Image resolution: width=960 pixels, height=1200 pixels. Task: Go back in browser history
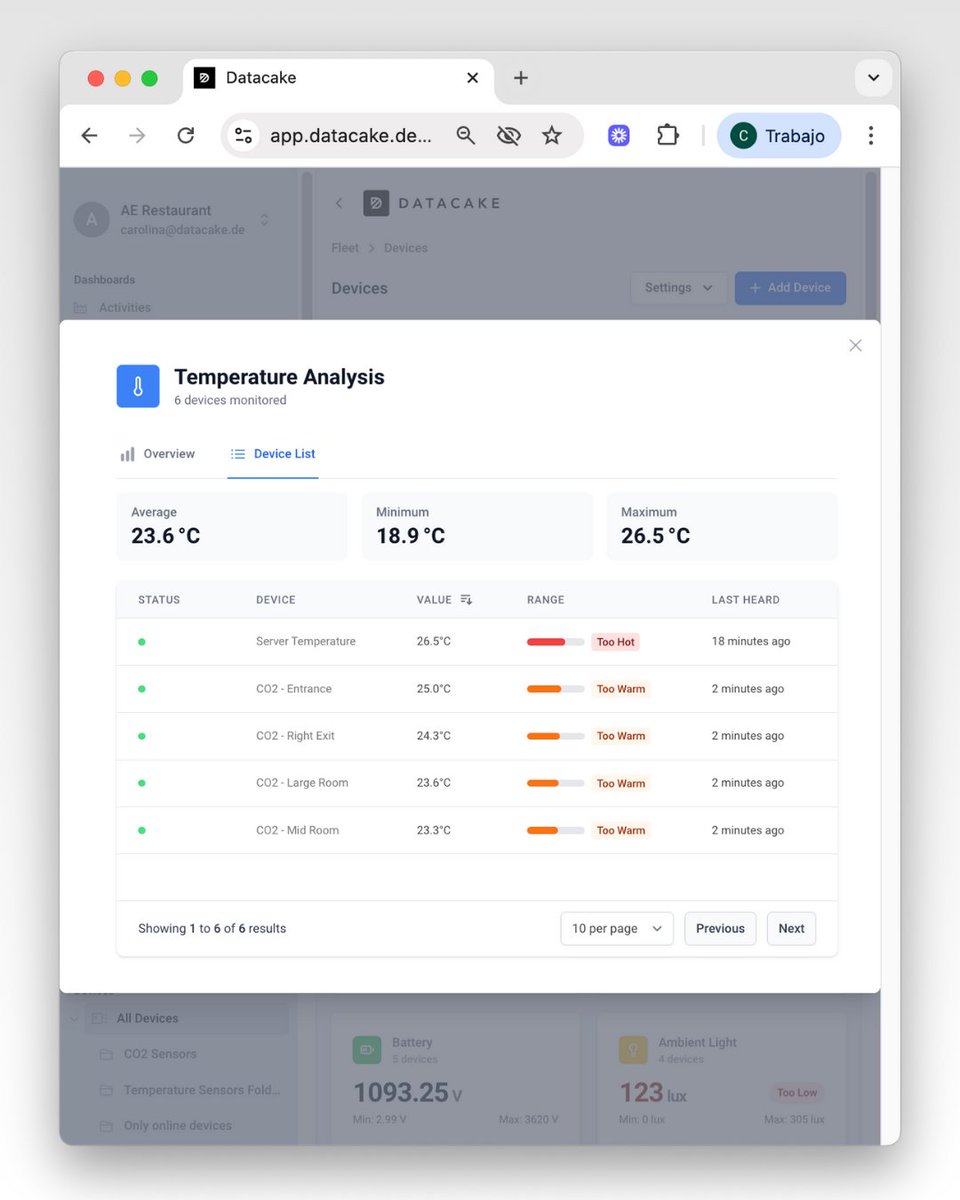[x=90, y=136]
